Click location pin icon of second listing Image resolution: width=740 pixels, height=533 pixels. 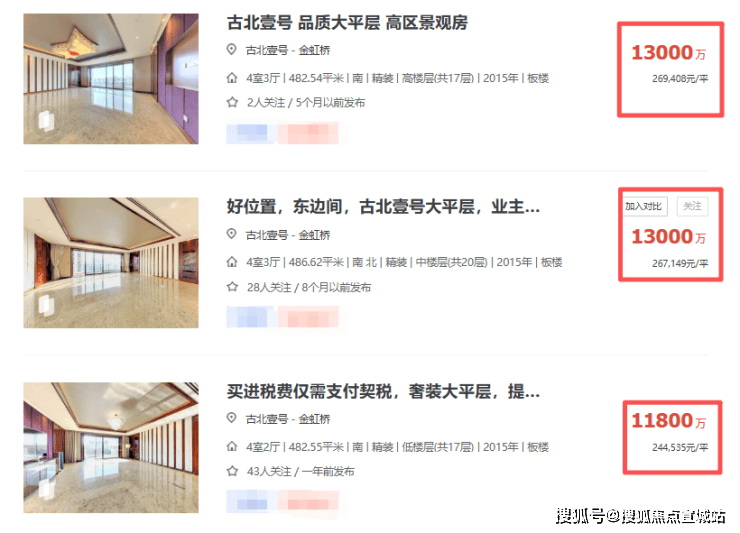(231, 234)
